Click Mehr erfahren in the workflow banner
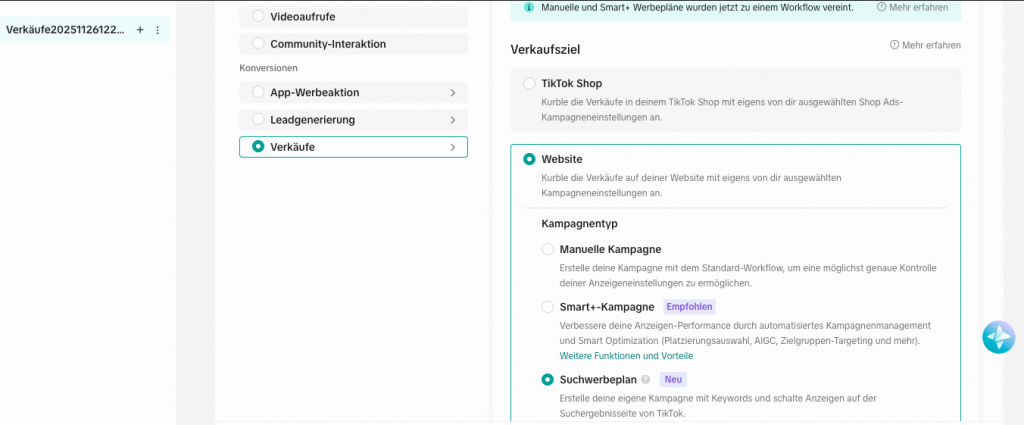This screenshot has height=425, width=1024. pos(915,7)
